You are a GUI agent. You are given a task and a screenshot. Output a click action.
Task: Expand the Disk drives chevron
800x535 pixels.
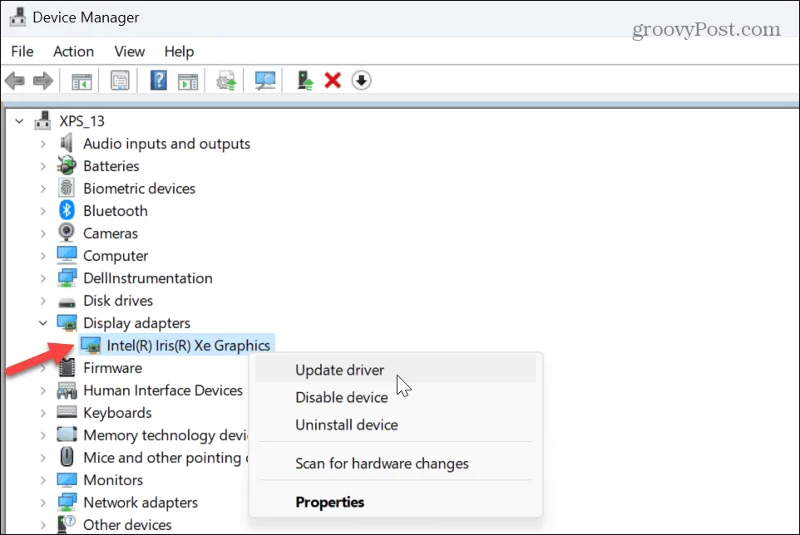coord(43,301)
